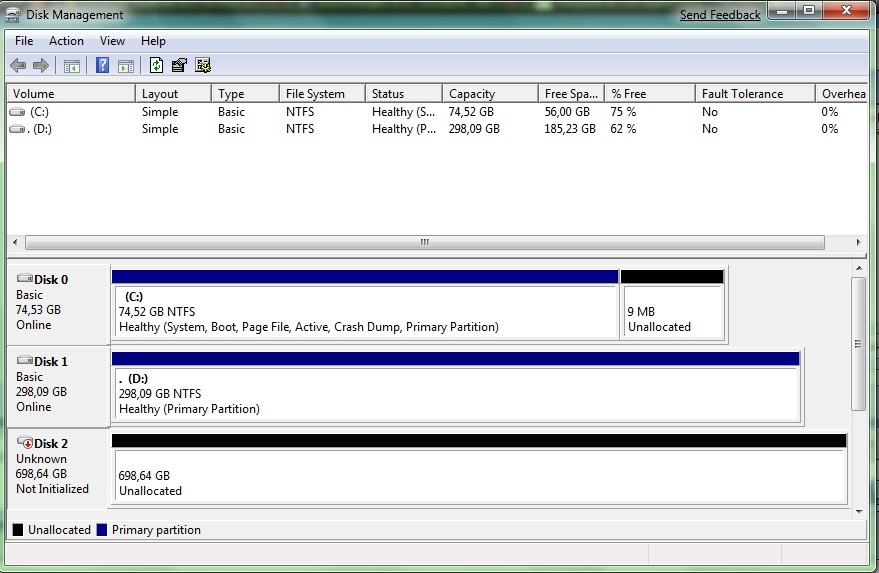Toggle the Show/Hide Console Tree icon
This screenshot has width=879, height=573.
(72, 66)
